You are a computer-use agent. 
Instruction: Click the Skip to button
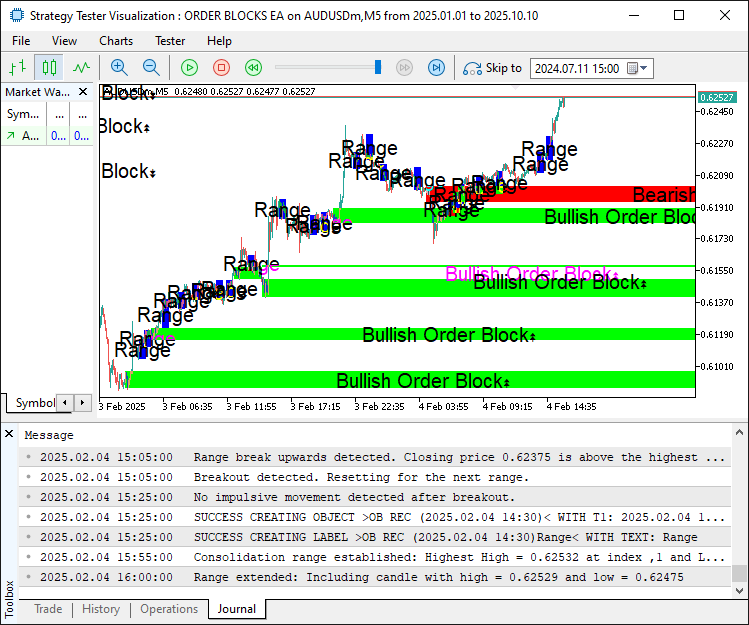(493, 68)
